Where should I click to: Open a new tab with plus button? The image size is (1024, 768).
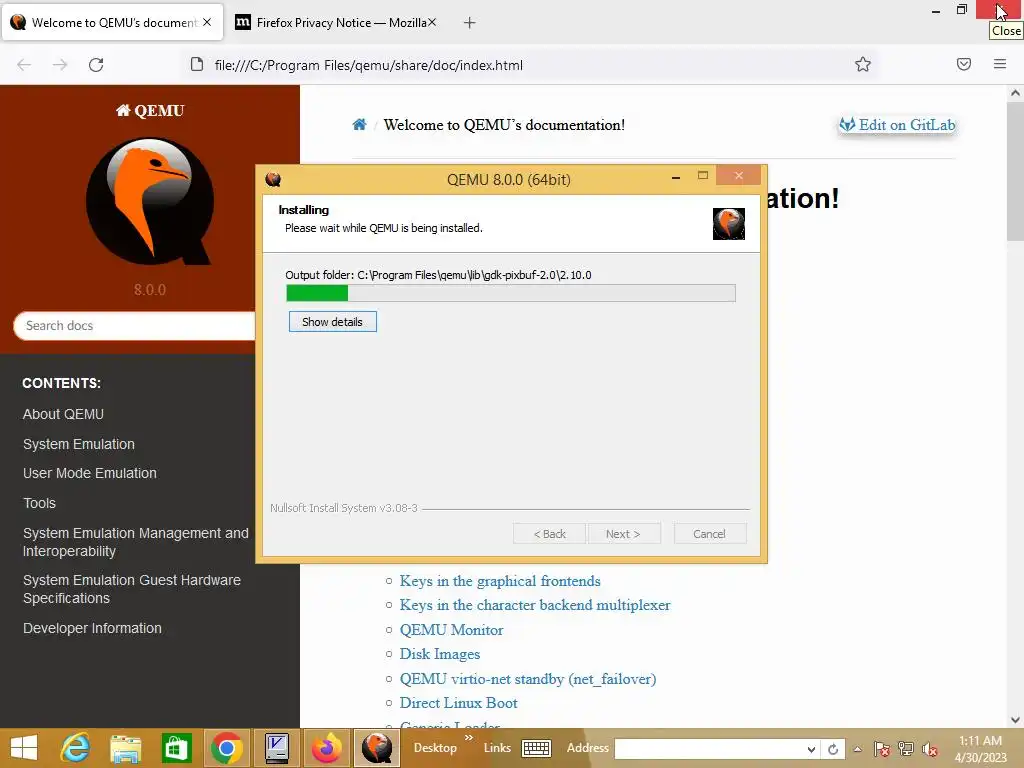[x=469, y=23]
